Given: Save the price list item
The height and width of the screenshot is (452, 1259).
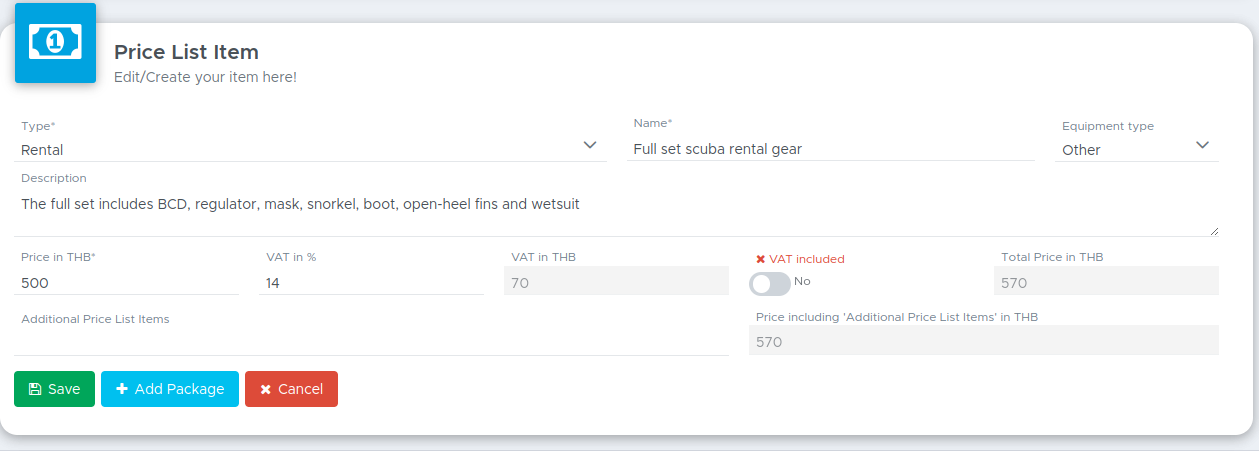Looking at the screenshot, I should click(54, 389).
